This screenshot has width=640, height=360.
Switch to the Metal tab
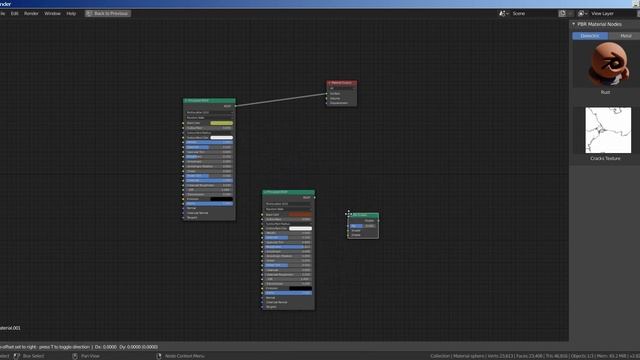[625, 36]
